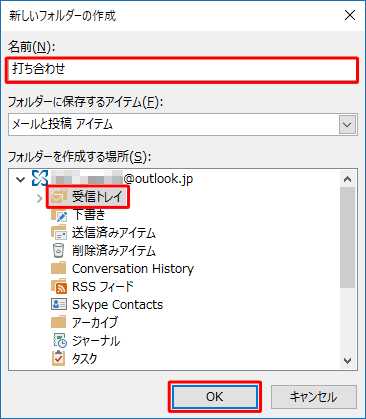The width and height of the screenshot is (366, 419).
Task: Click the Exchange account icon beside @outlook.jp
Action: tap(40, 178)
